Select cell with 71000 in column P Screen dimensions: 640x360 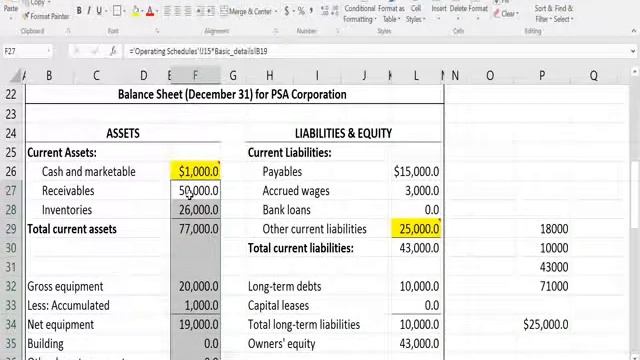click(x=542, y=286)
